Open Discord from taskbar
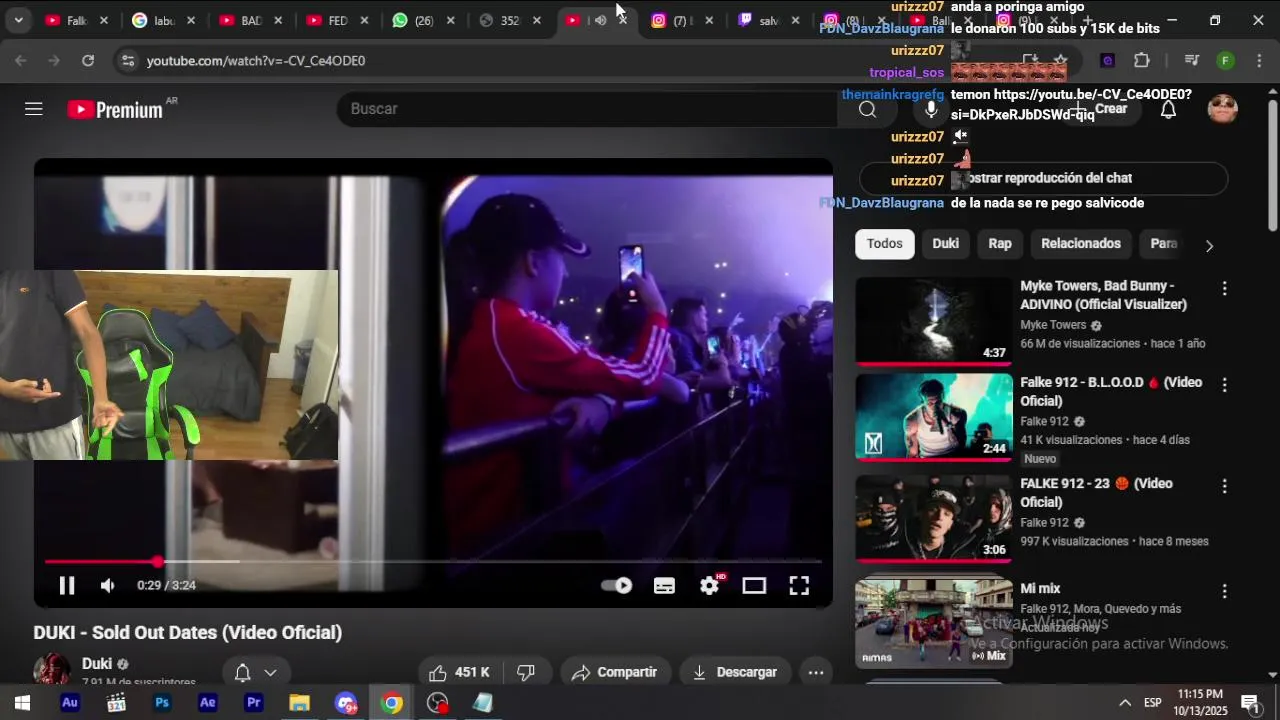Viewport: 1280px width, 720px height. click(346, 703)
